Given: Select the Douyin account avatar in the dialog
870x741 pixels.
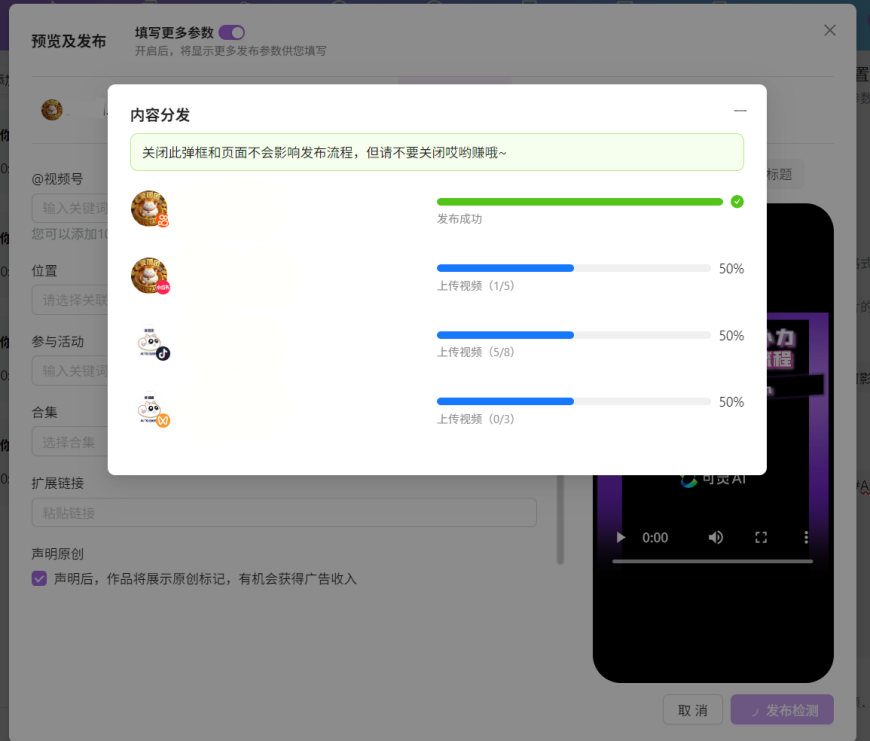Looking at the screenshot, I should [151, 341].
